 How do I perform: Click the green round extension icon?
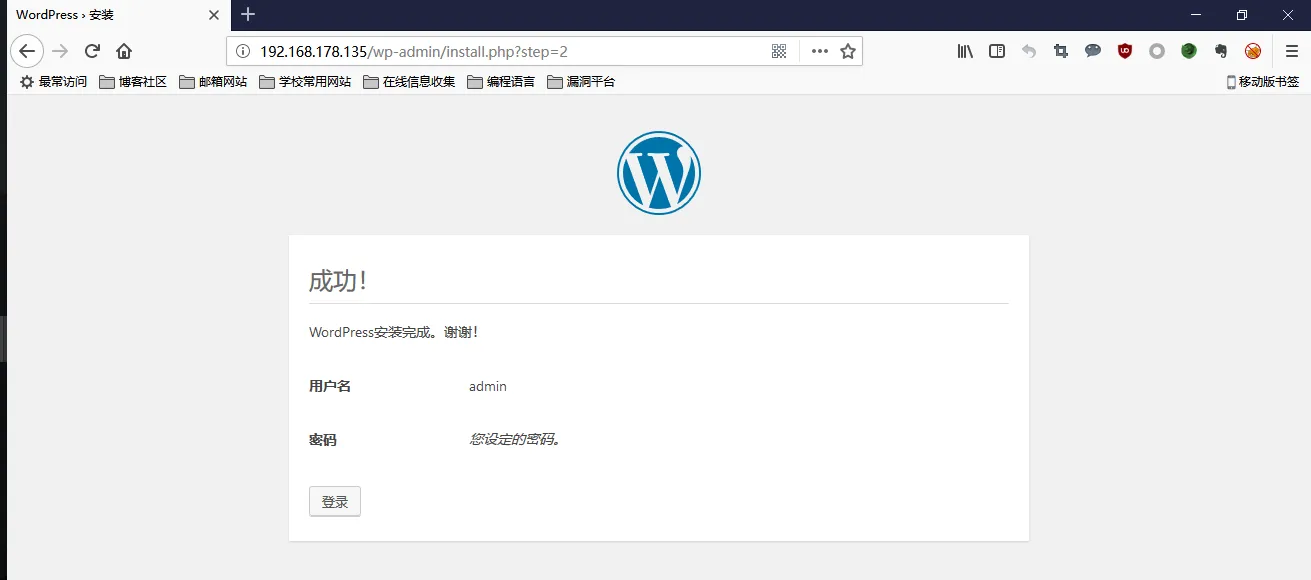point(1189,51)
